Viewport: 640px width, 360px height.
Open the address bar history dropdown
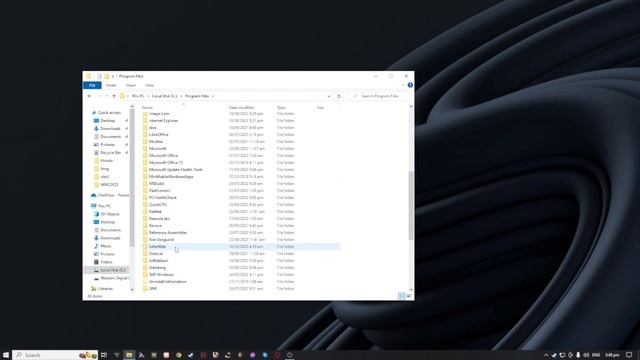pos(329,96)
